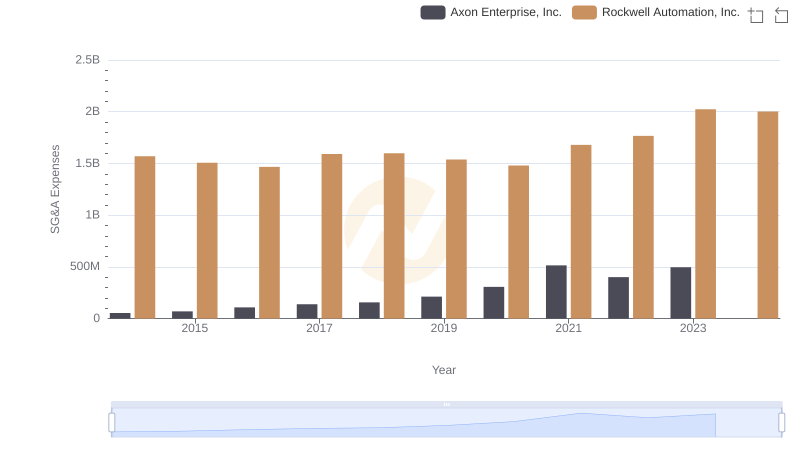Toggle the Axon Enterprise, Inc. legend swatch
The image size is (800, 461).
pos(433,12)
